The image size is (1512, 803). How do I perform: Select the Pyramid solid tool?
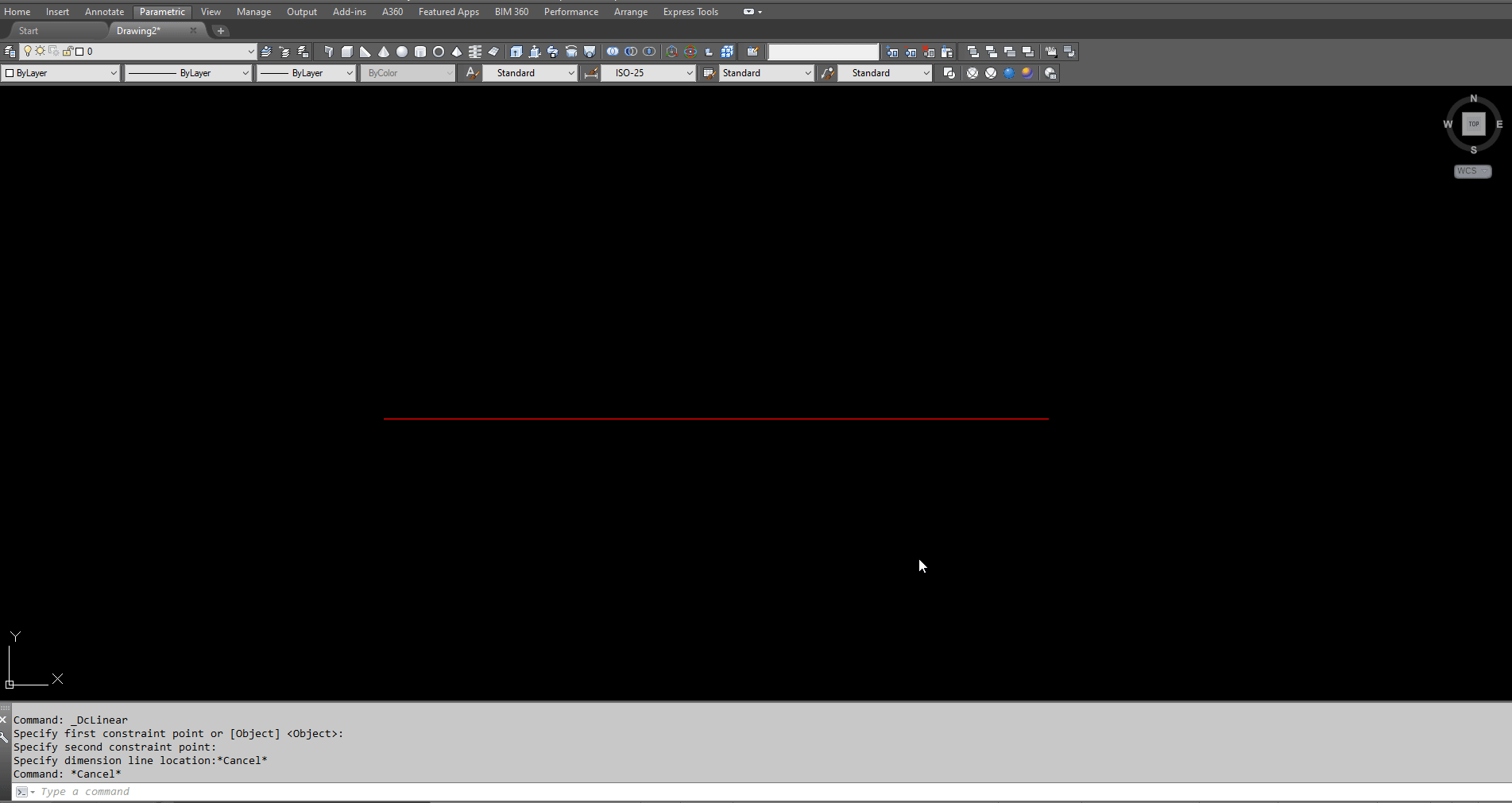tap(457, 52)
